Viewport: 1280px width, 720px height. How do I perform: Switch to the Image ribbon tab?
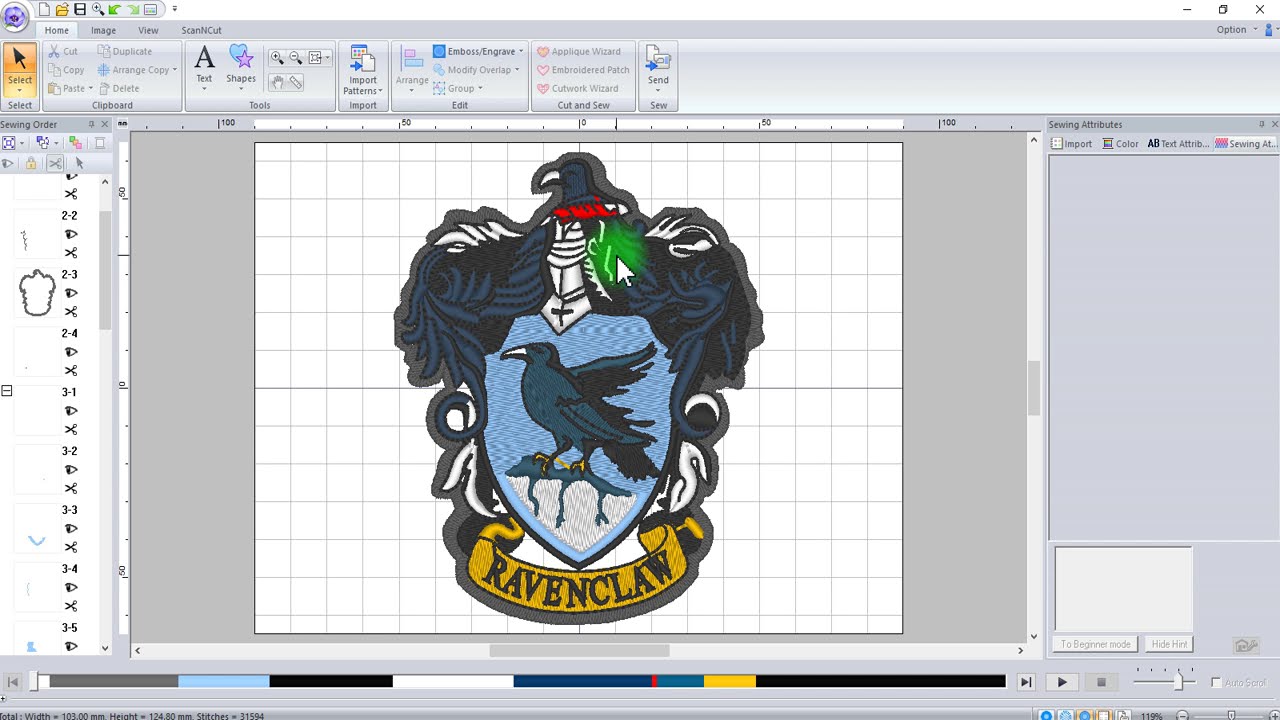pyautogui.click(x=103, y=30)
